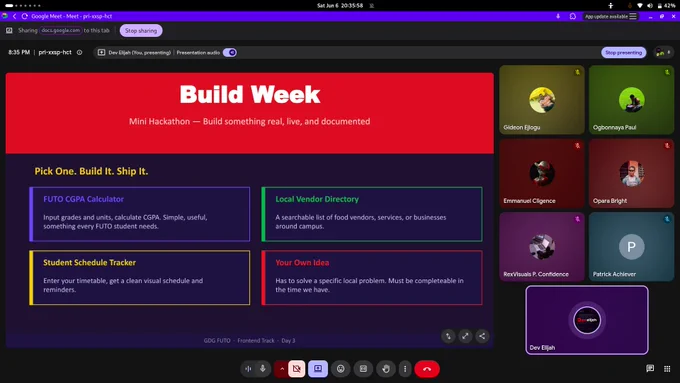This screenshot has width=680, height=383.
Task: Go back in browser
Action: pyautogui.click(x=14, y=16)
